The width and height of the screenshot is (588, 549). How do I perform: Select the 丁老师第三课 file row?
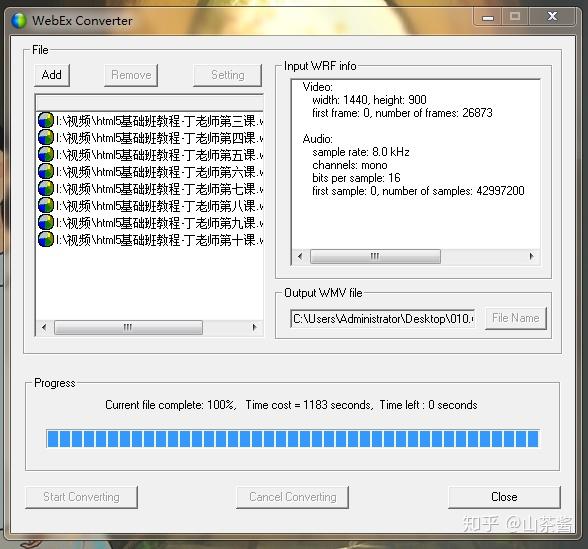tap(150, 121)
